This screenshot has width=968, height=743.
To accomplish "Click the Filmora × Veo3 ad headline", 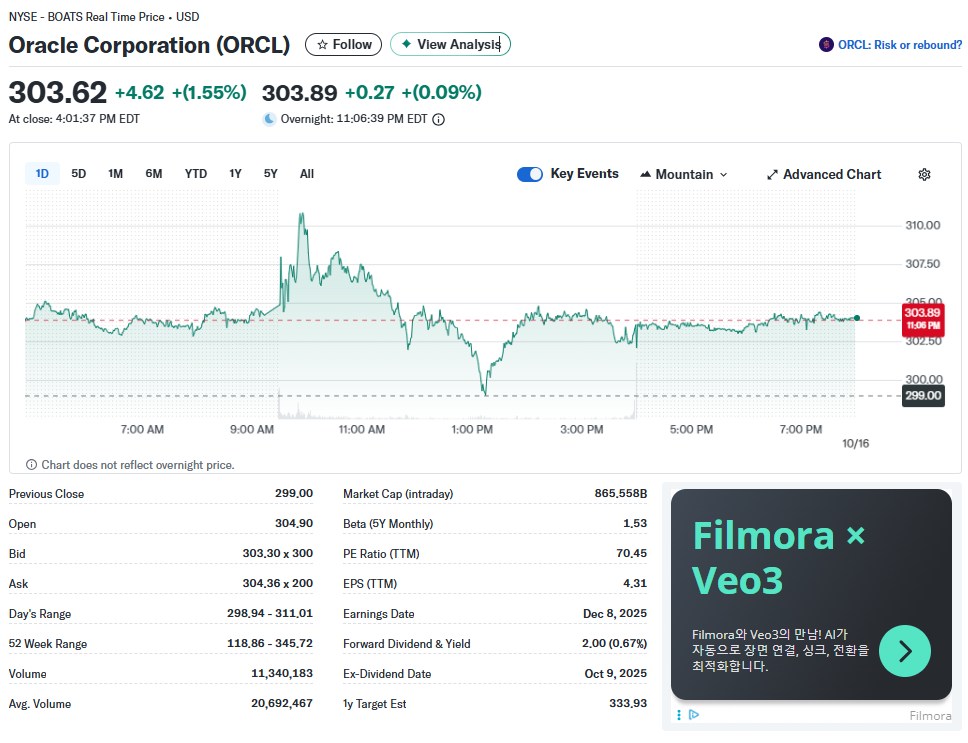I will 779,557.
